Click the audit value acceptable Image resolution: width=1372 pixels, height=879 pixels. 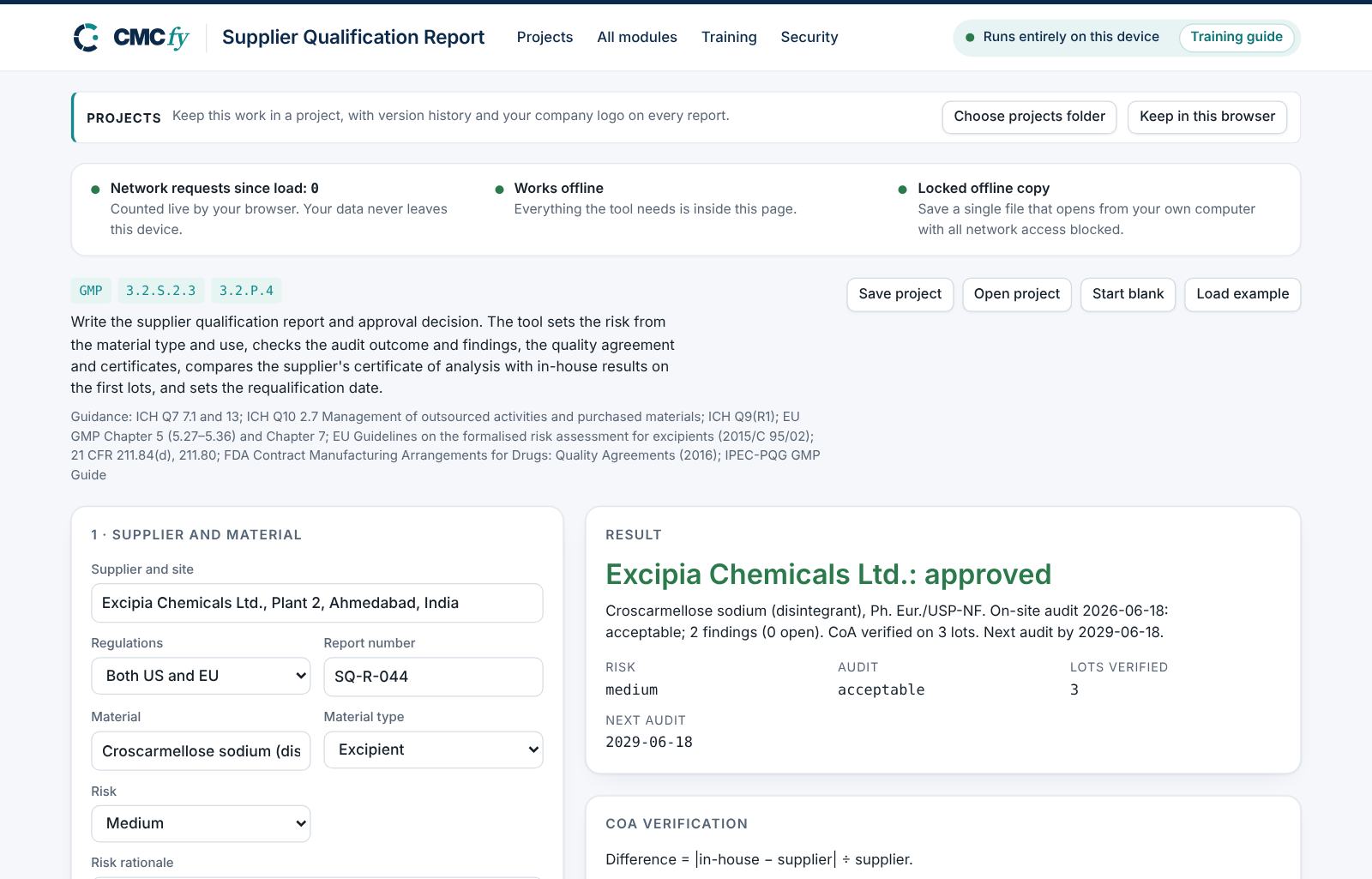point(881,689)
